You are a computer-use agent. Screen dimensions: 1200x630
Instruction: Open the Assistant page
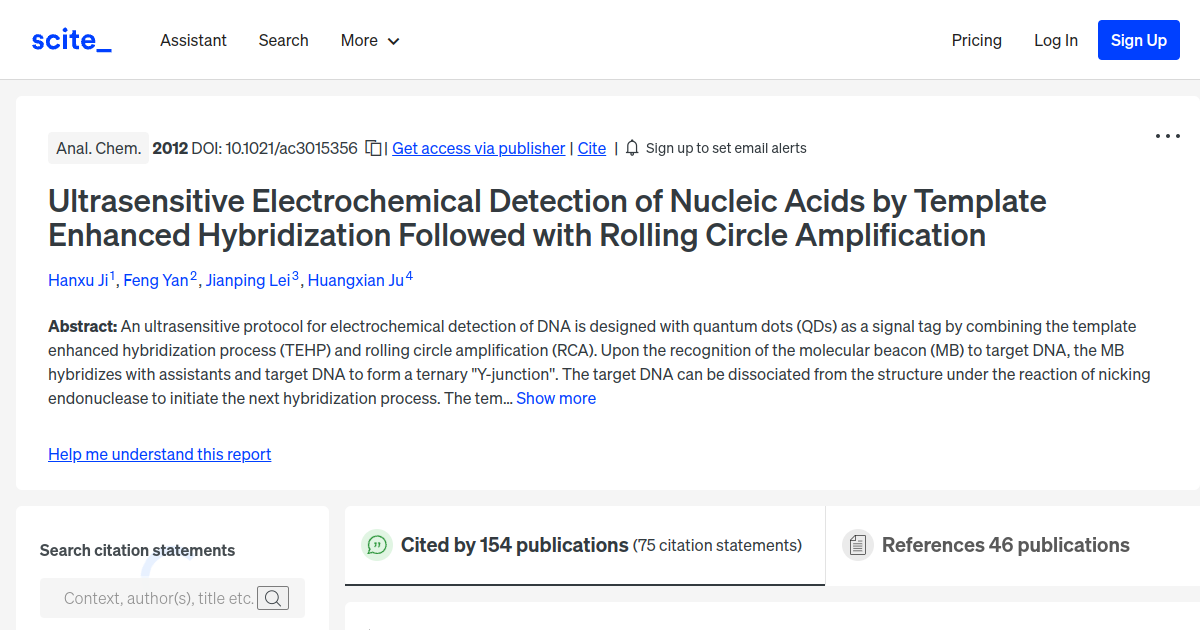193,40
